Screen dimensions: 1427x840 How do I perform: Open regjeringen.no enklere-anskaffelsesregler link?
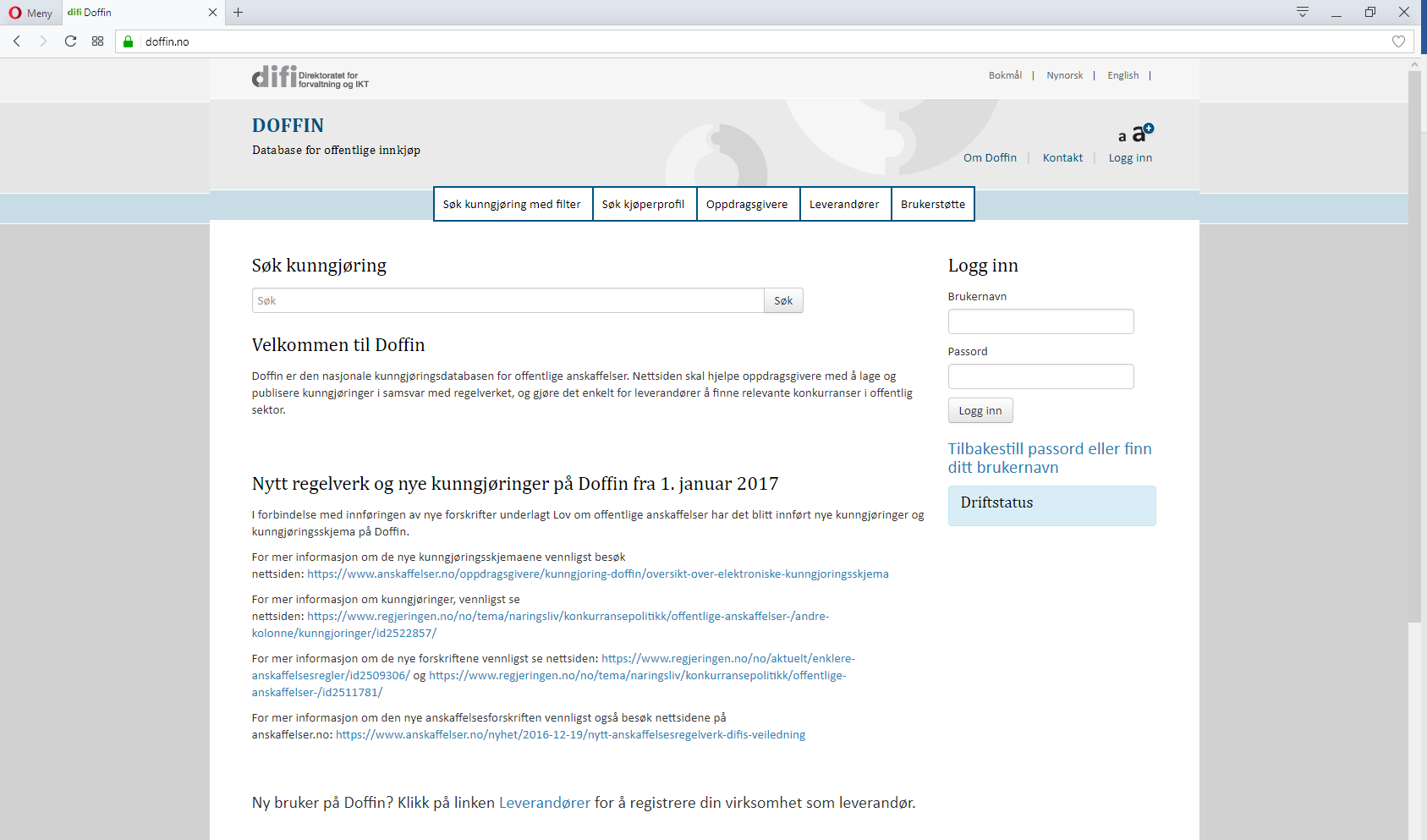pyautogui.click(x=553, y=667)
